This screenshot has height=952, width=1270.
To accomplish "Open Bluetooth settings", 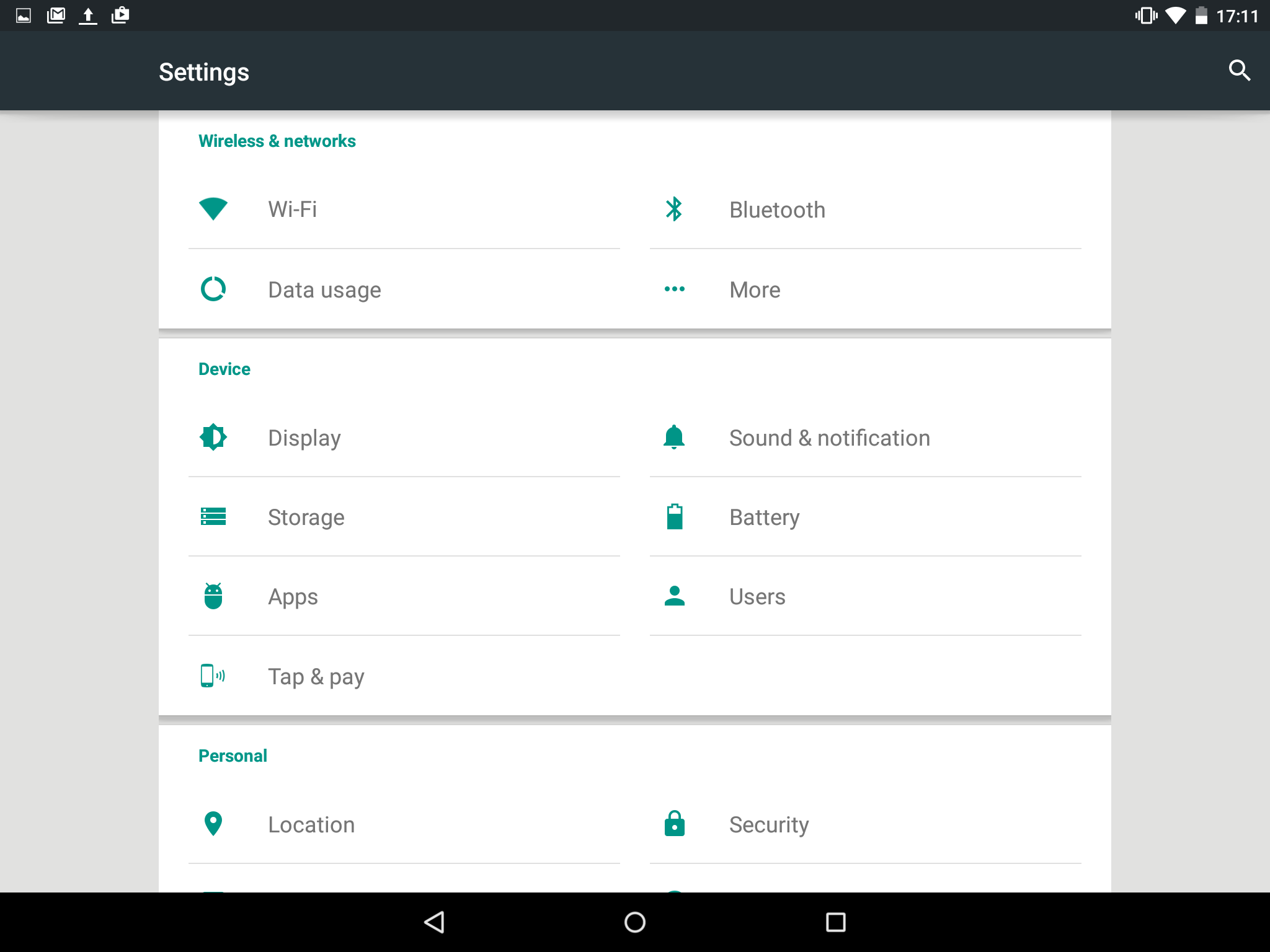I will point(866,209).
